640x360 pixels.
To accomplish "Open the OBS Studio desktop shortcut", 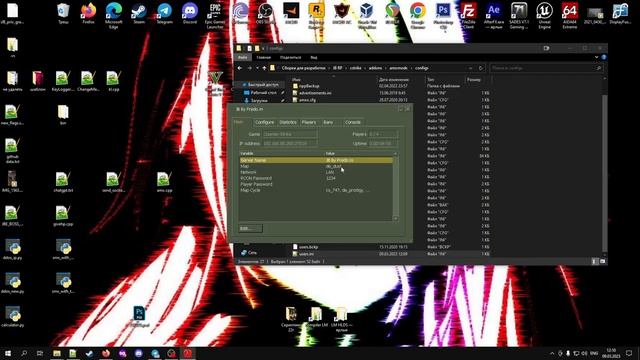I will (266, 13).
